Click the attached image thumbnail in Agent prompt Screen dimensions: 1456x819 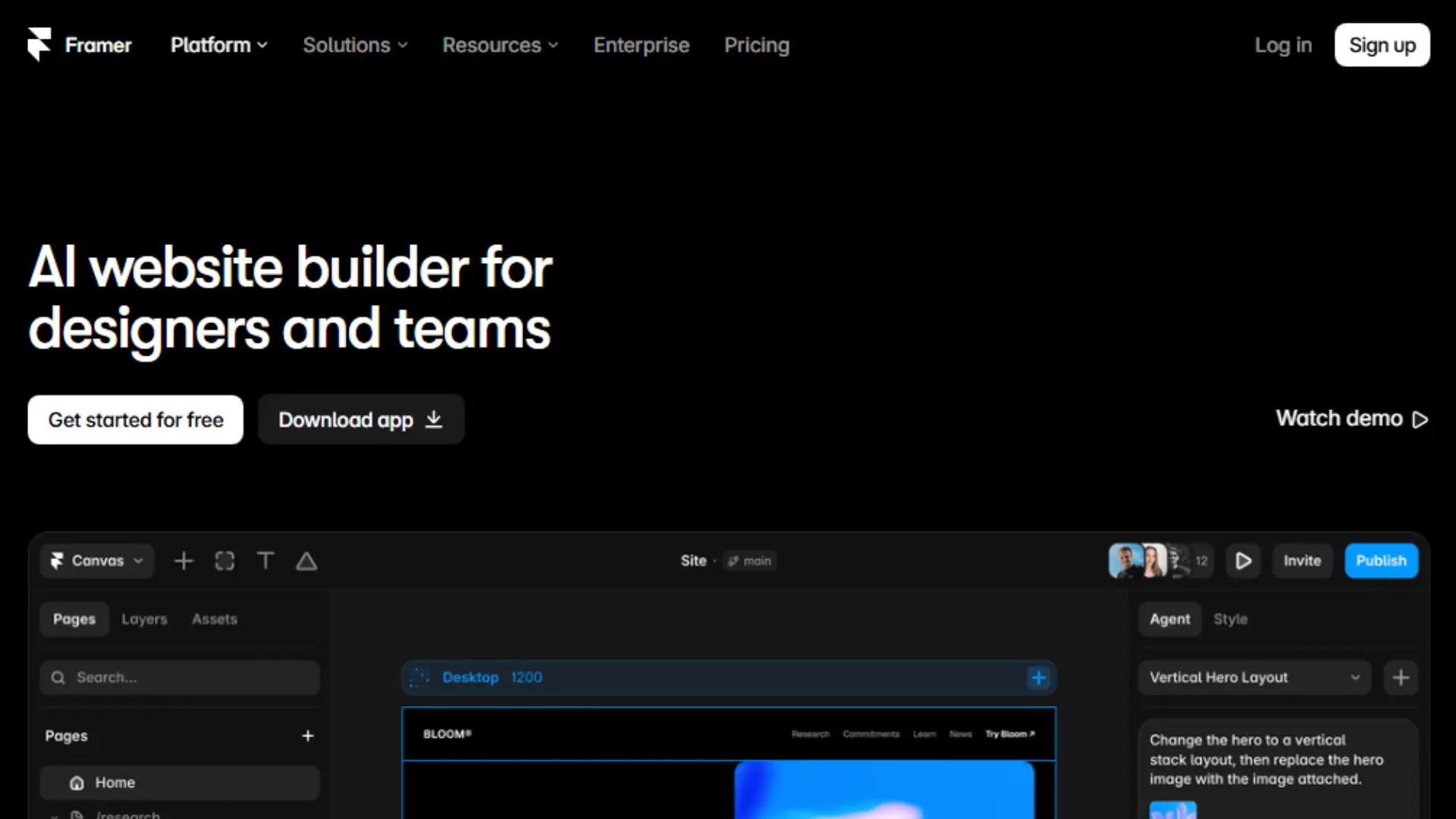1172,810
